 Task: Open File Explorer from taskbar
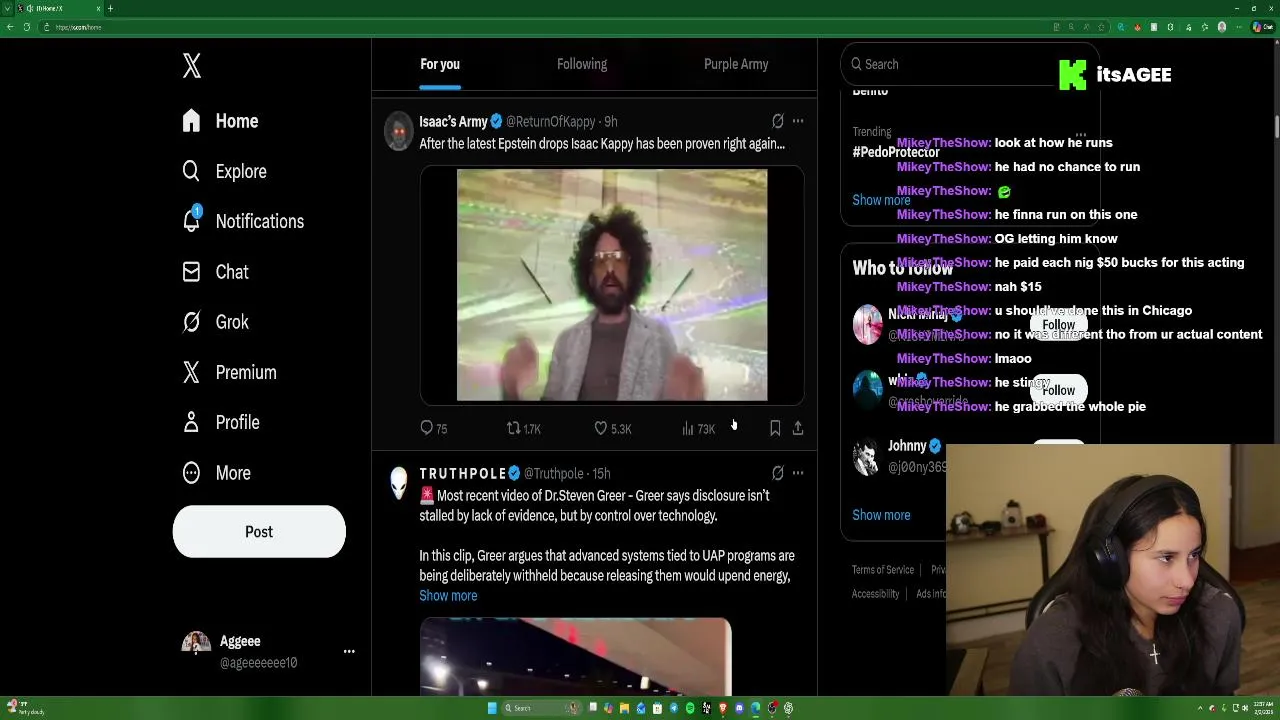(x=624, y=708)
